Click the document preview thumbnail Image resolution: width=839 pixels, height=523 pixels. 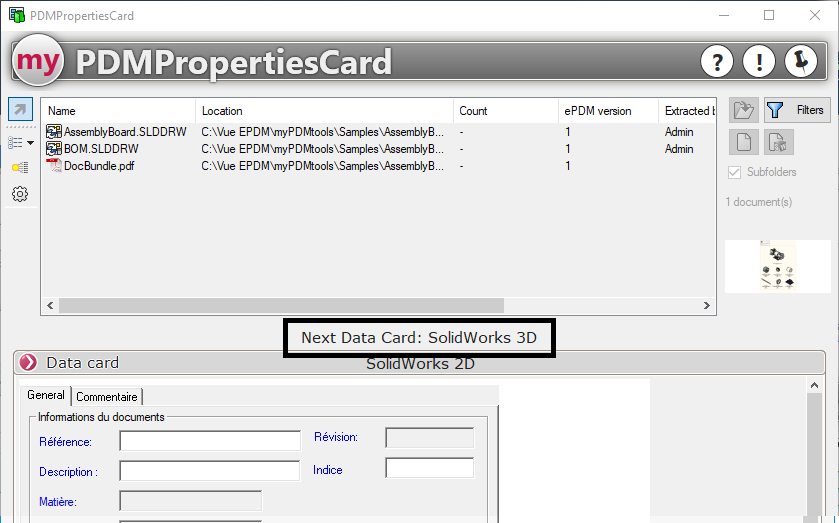[x=777, y=266]
